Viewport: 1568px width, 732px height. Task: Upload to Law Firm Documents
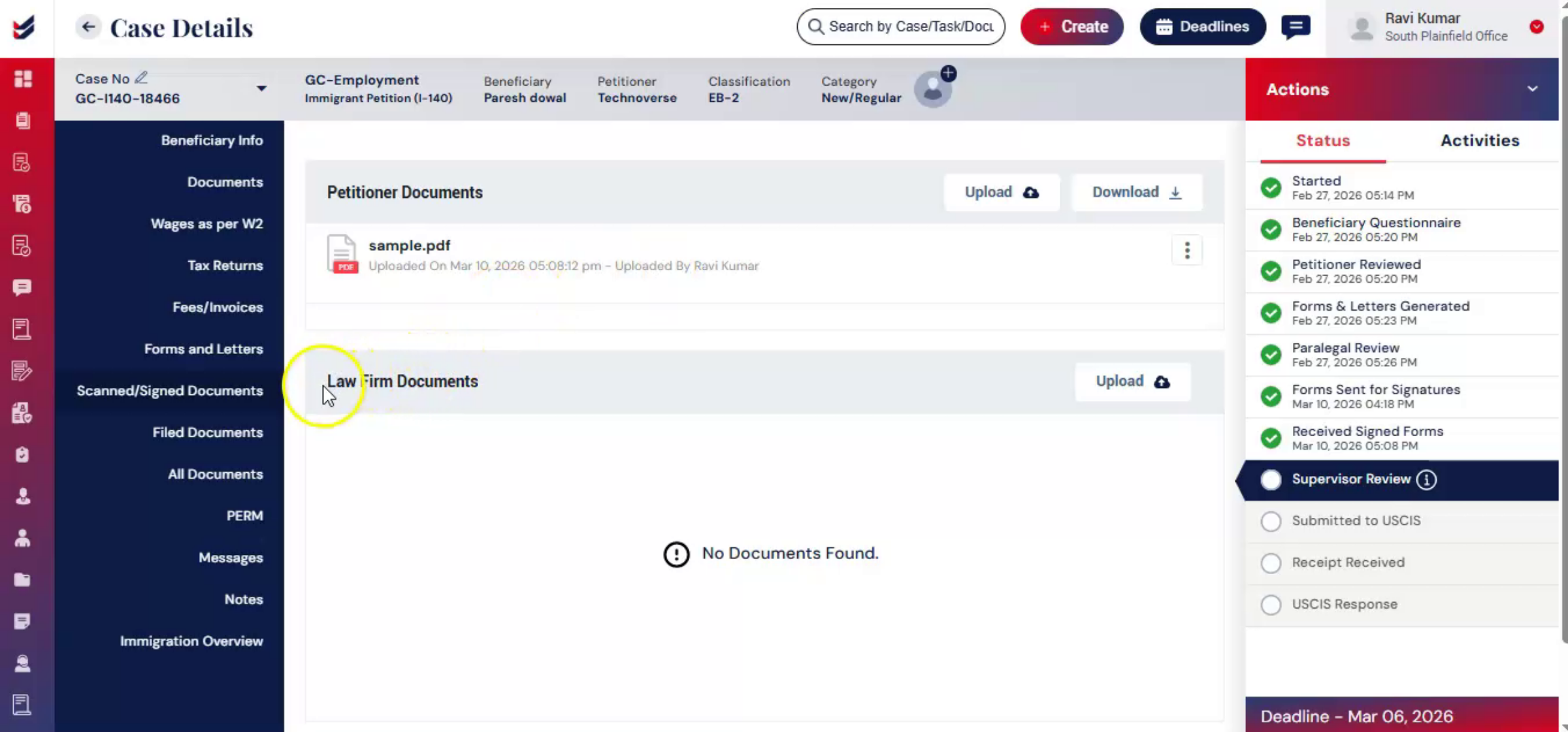pos(1133,381)
